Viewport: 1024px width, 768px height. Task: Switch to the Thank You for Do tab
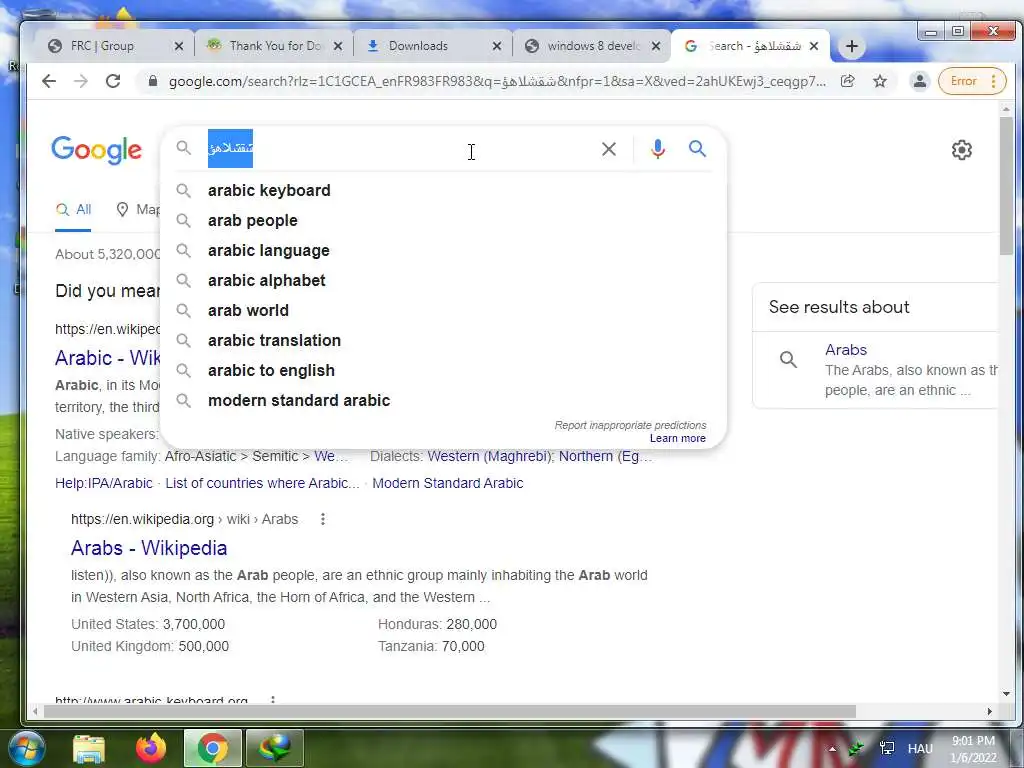(274, 46)
